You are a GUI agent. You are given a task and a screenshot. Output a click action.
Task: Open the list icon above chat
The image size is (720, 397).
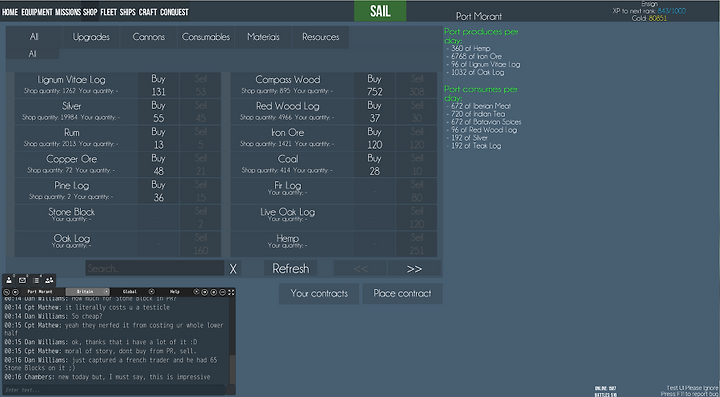pyautogui.click(x=36, y=280)
